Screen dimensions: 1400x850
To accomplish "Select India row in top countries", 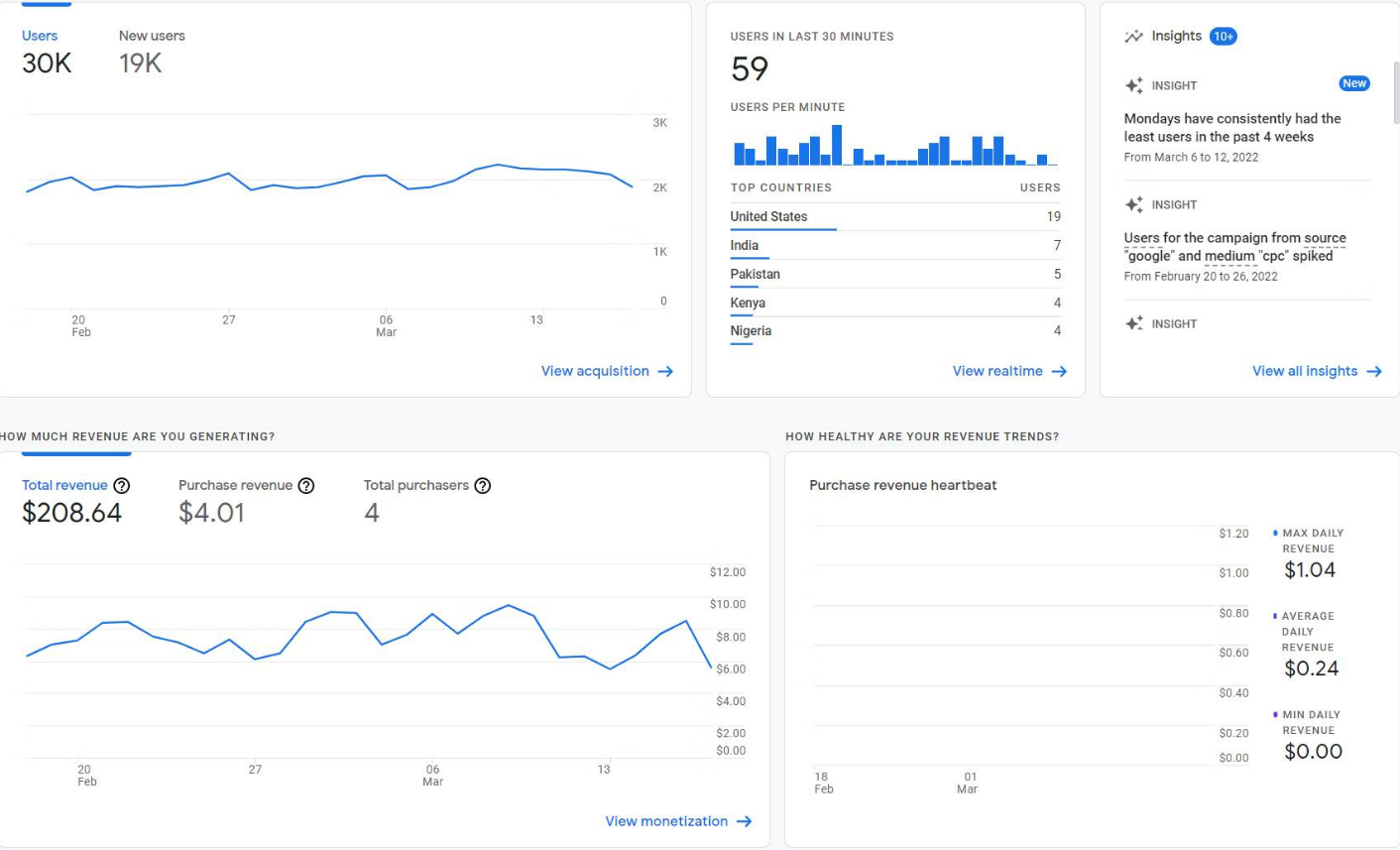I will (x=895, y=245).
